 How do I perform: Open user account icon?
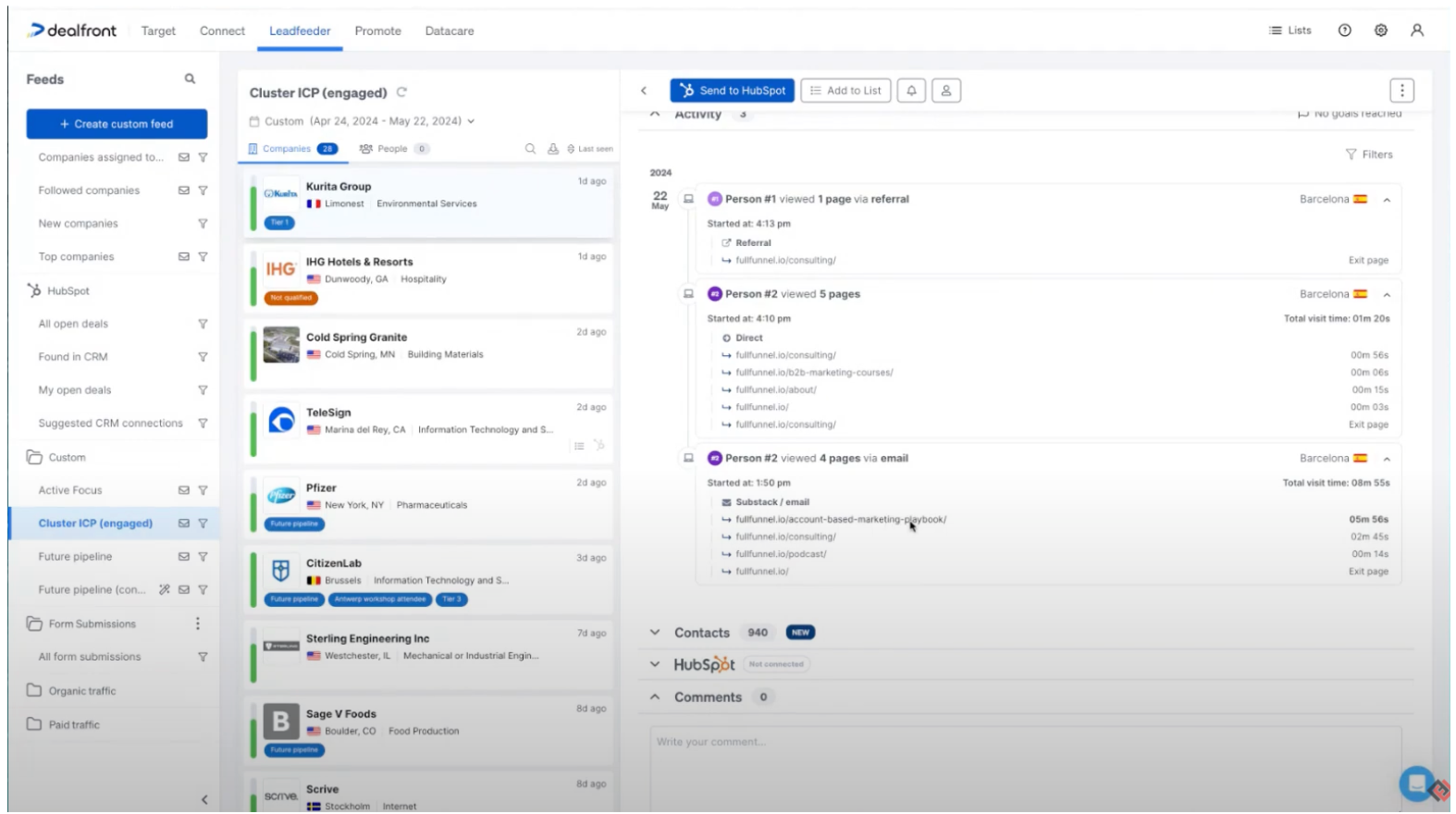click(x=1417, y=31)
